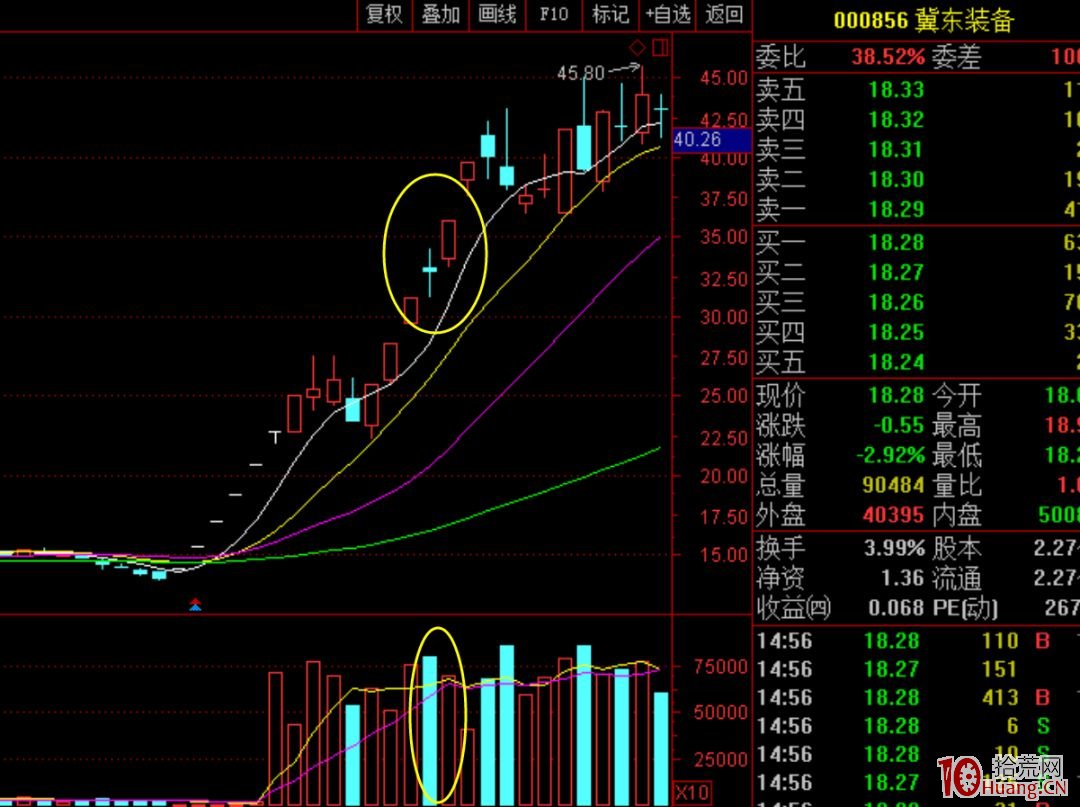The width and height of the screenshot is (1080, 807).
Task: Click the 股本 label
Action: (x=956, y=548)
